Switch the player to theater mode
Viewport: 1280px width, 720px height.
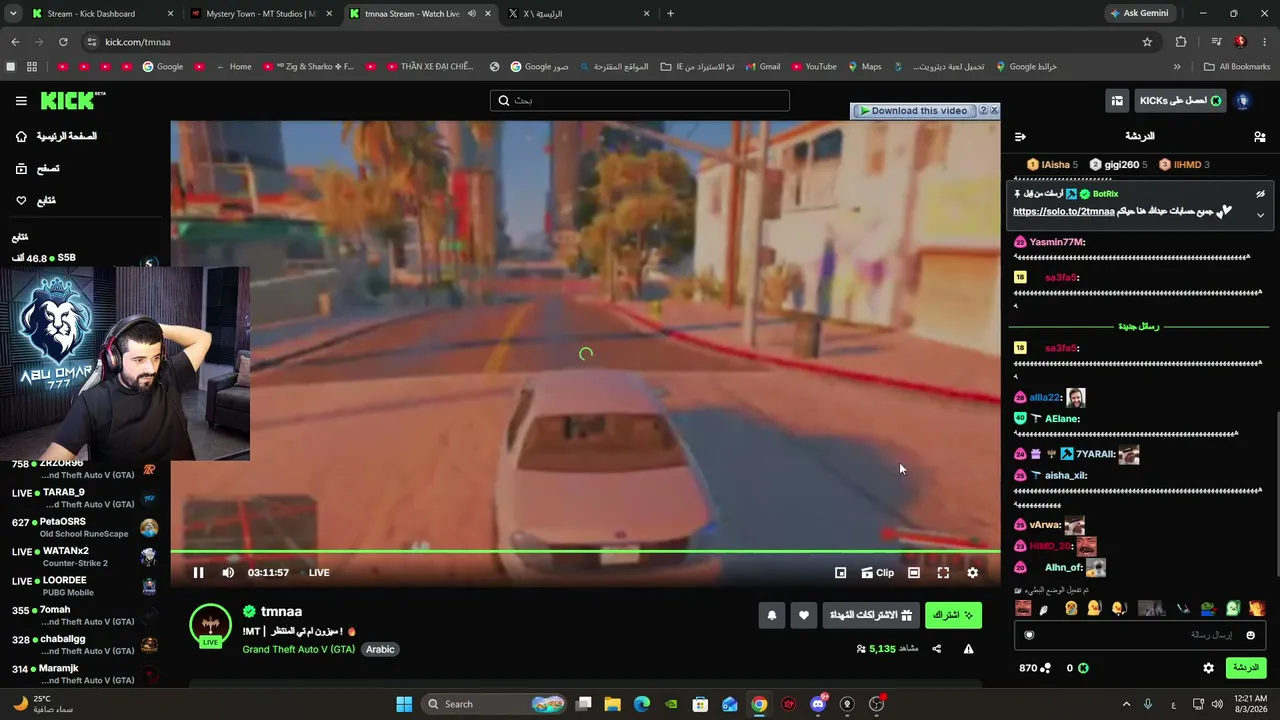coord(914,573)
